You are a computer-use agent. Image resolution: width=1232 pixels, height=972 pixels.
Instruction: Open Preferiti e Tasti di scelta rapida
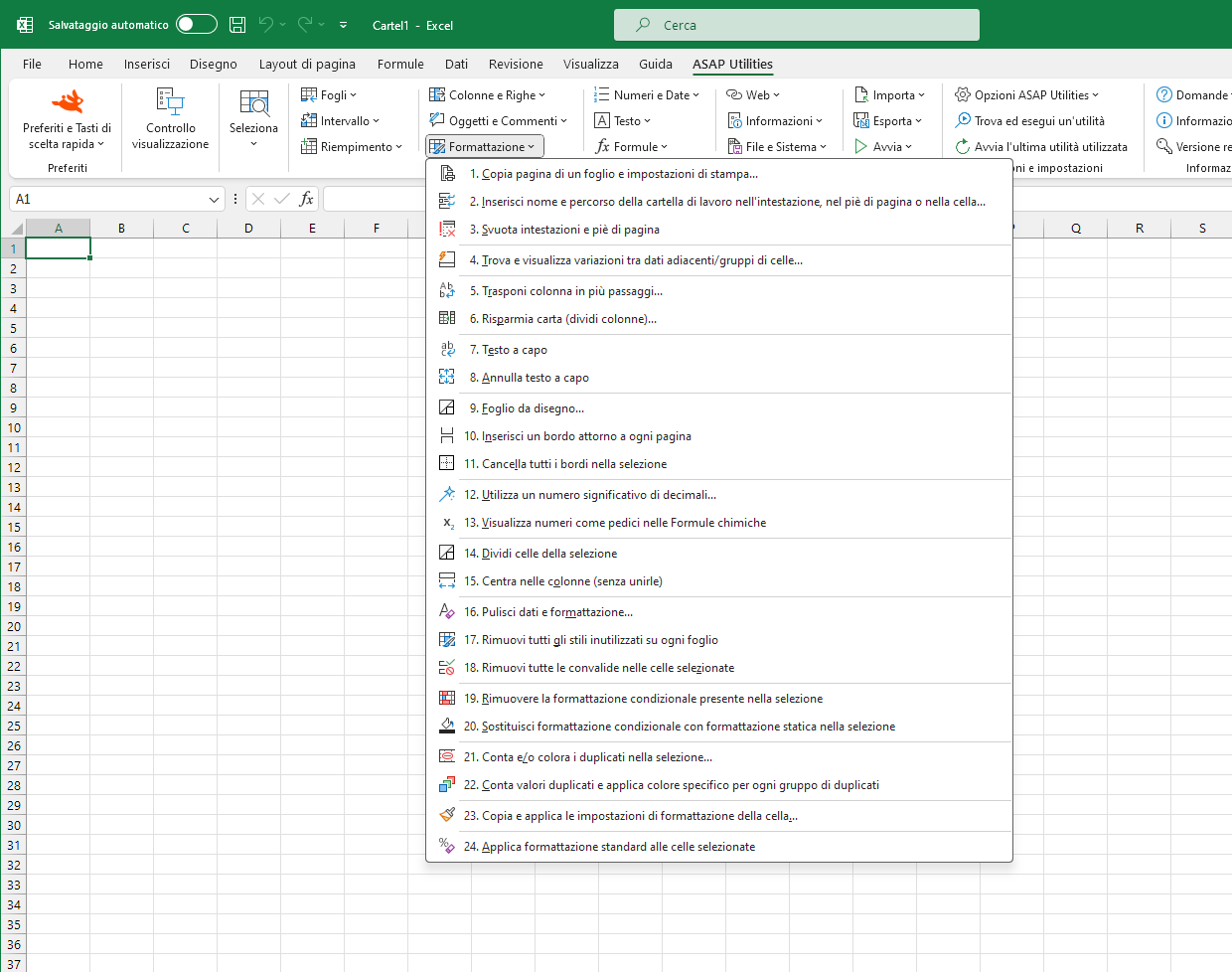[x=67, y=120]
